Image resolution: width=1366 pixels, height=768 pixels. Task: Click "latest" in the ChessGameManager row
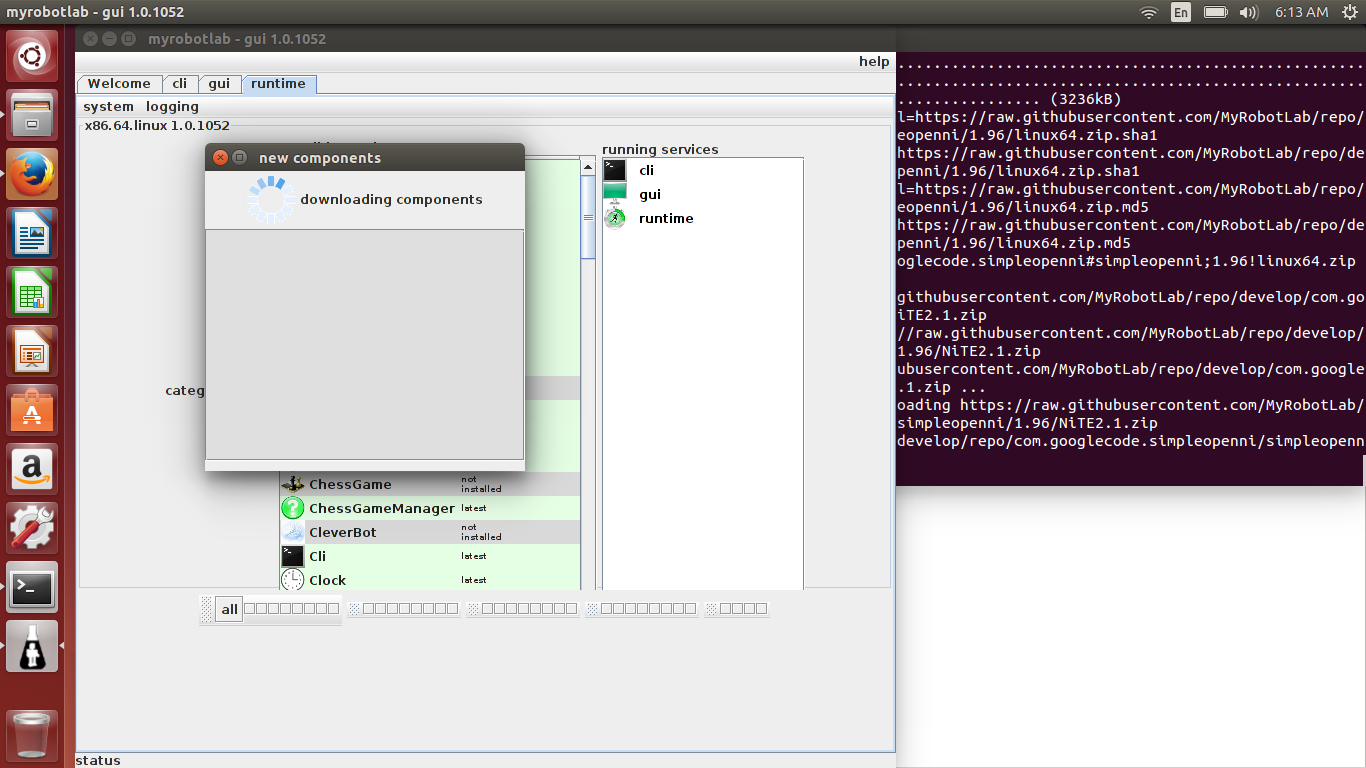(474, 508)
